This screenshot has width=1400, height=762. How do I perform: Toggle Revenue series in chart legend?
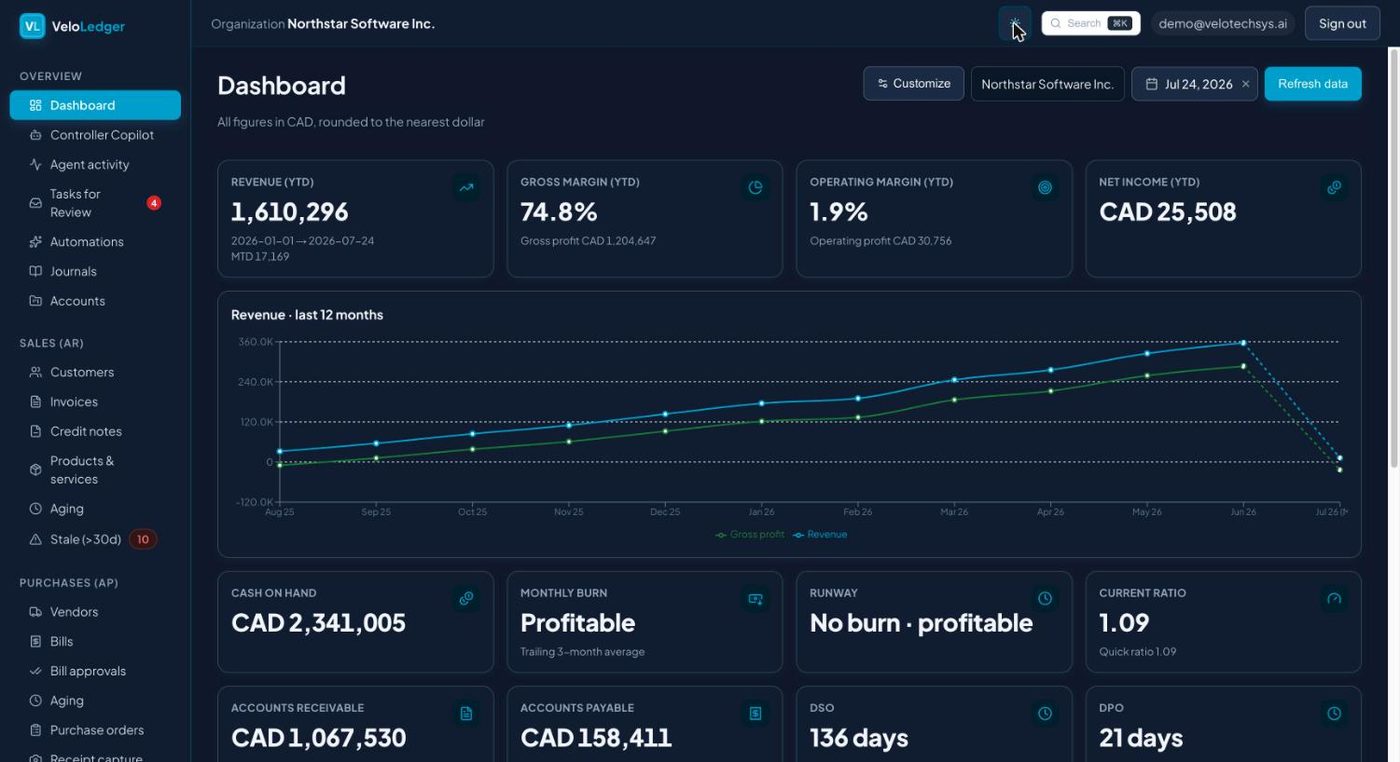click(820, 535)
